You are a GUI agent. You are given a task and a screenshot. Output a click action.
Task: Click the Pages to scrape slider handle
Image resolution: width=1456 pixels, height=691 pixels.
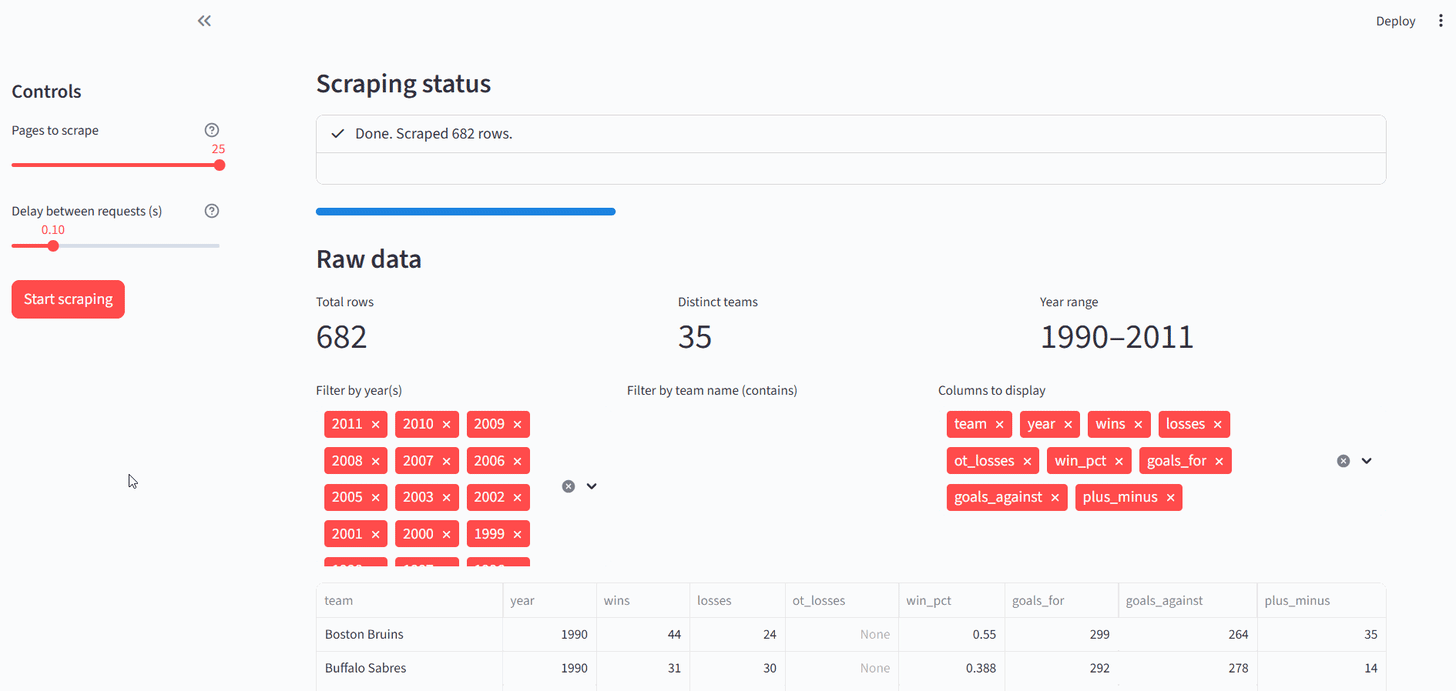pyautogui.click(x=219, y=164)
